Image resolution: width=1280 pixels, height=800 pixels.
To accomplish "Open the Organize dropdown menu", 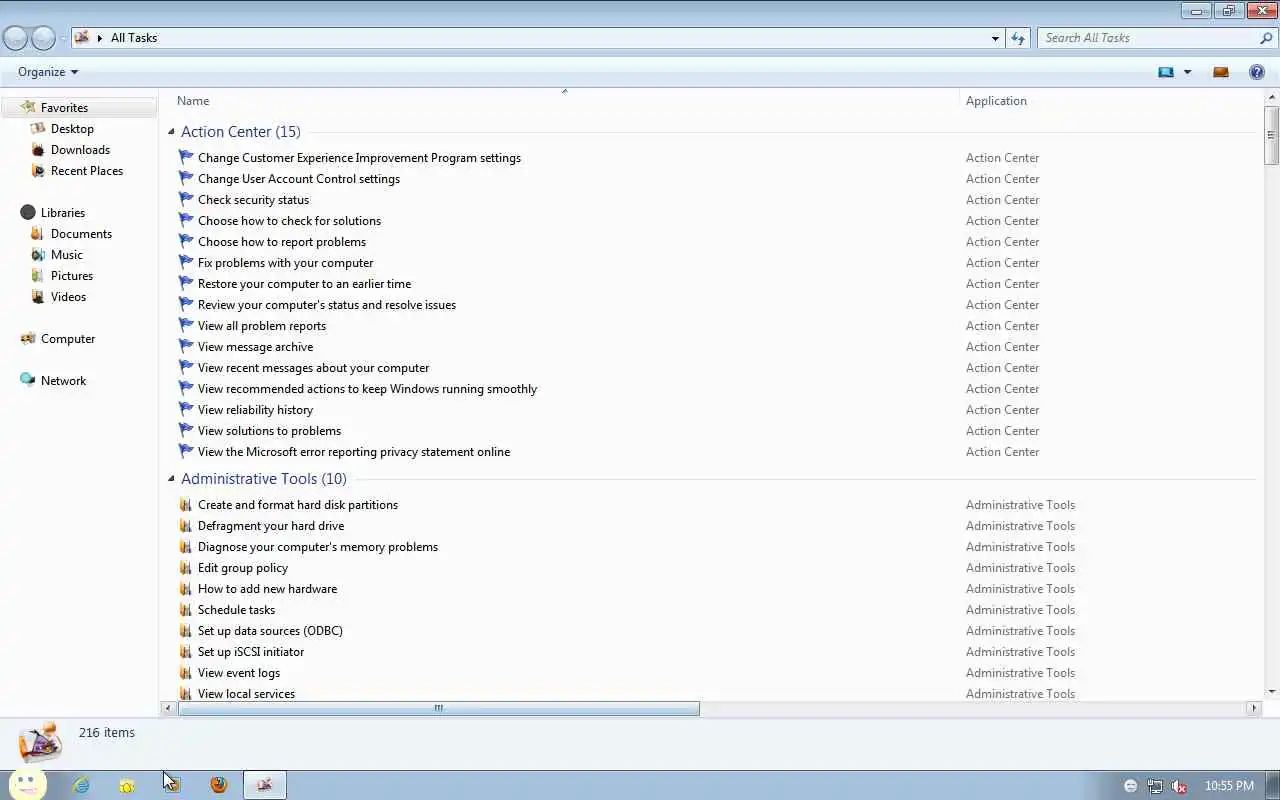I will pyautogui.click(x=48, y=72).
